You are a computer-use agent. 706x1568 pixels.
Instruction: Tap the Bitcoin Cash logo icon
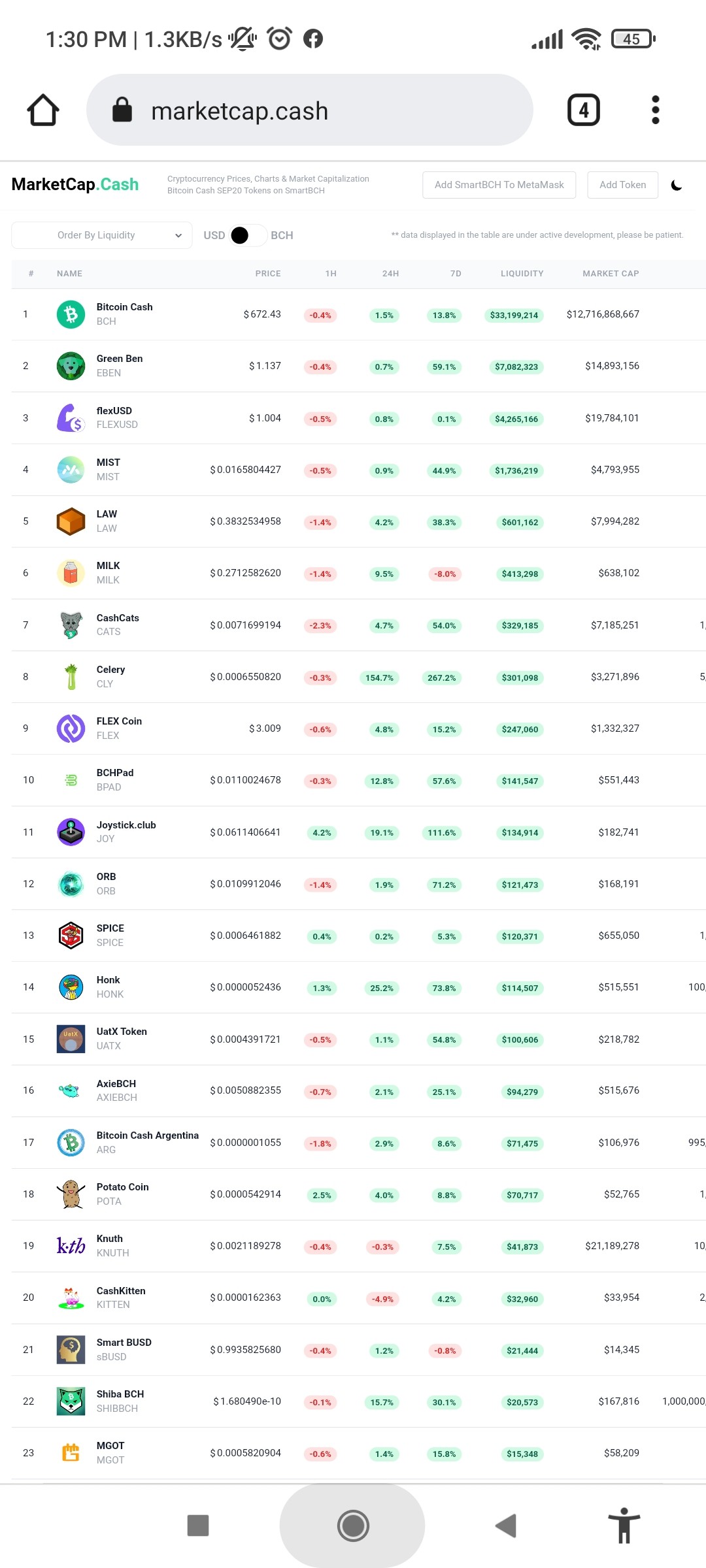point(71,314)
